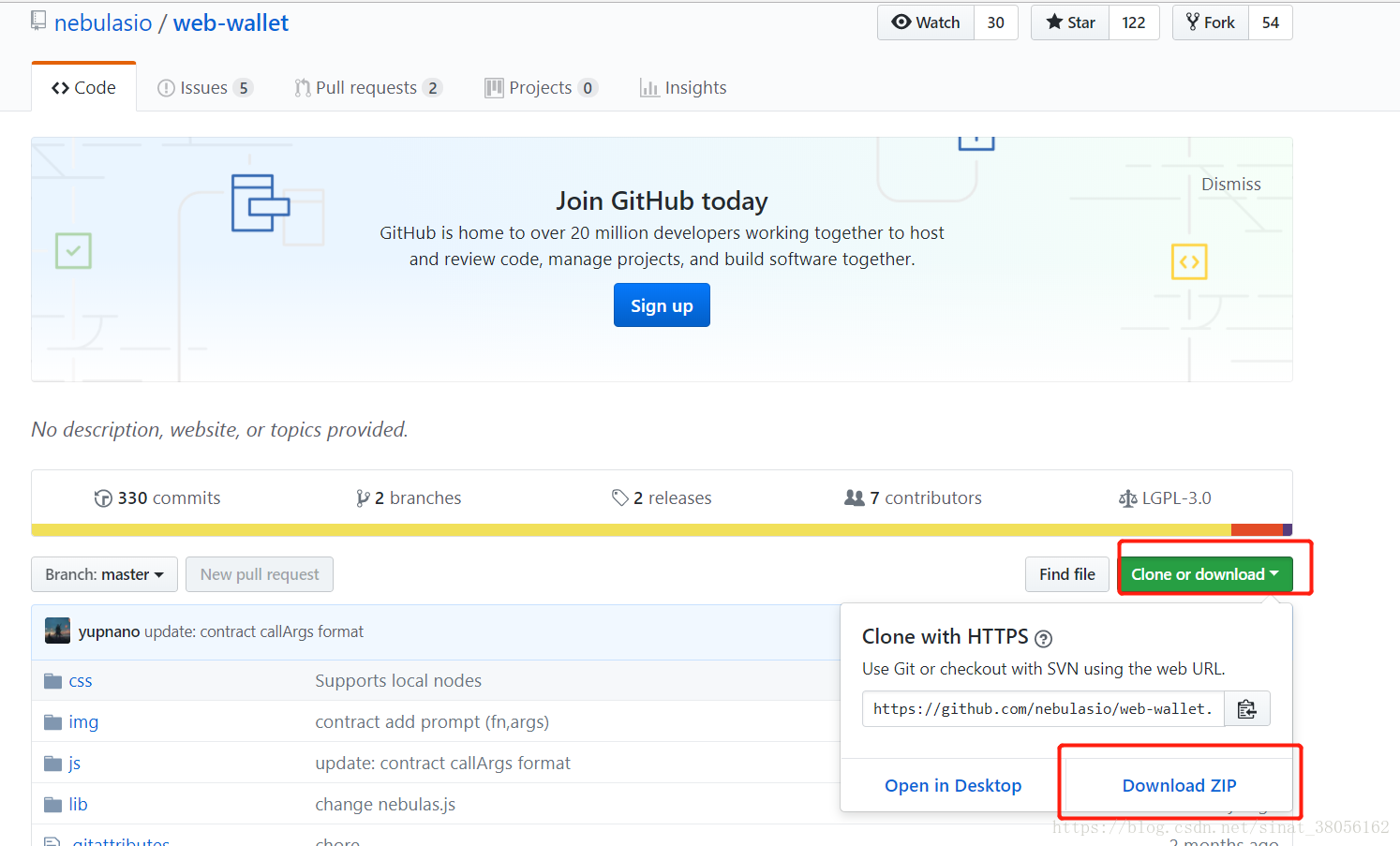1400x846 pixels.
Task: Open the stargazers count 122
Action: point(1134,22)
